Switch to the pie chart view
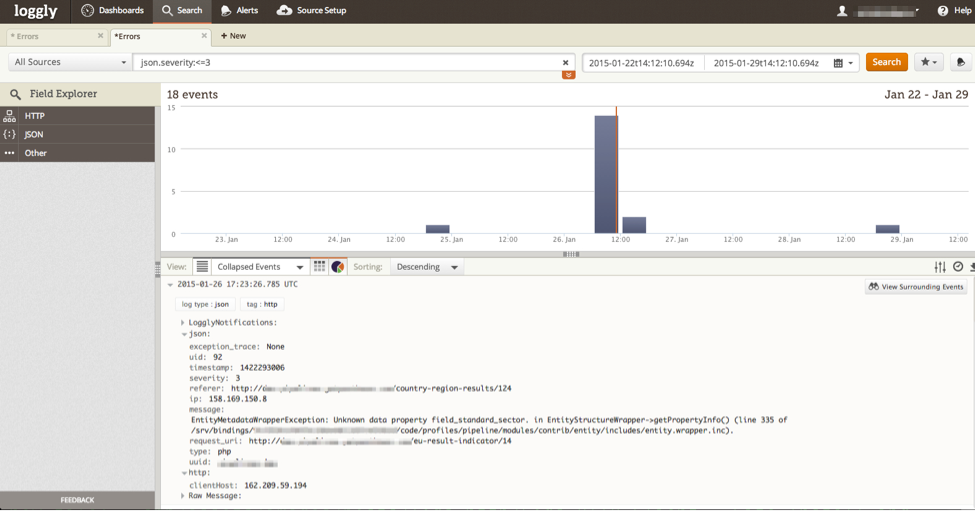This screenshot has width=975, height=511. pos(338,267)
